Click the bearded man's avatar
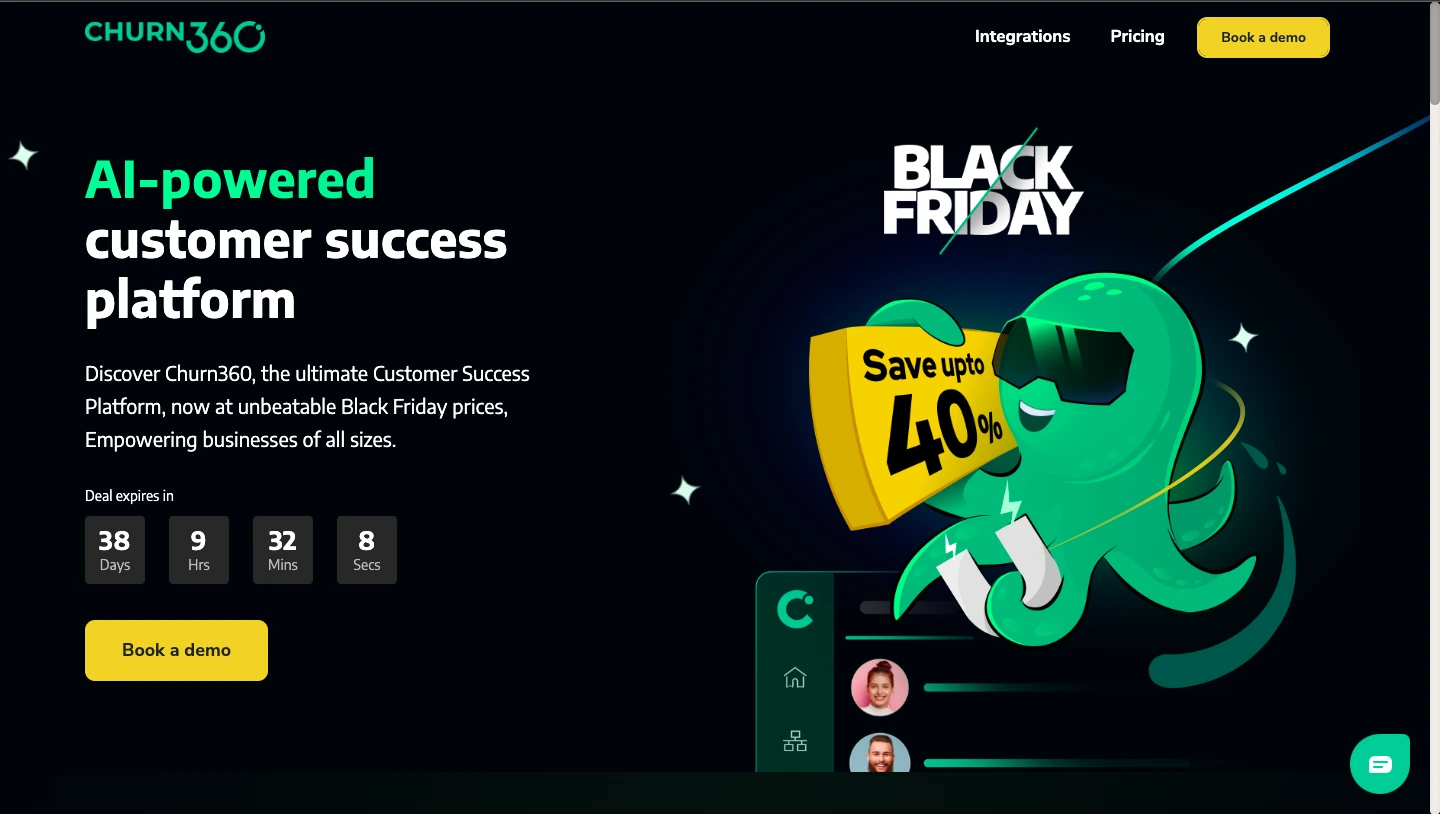Image resolution: width=1440 pixels, height=814 pixels. click(880, 753)
